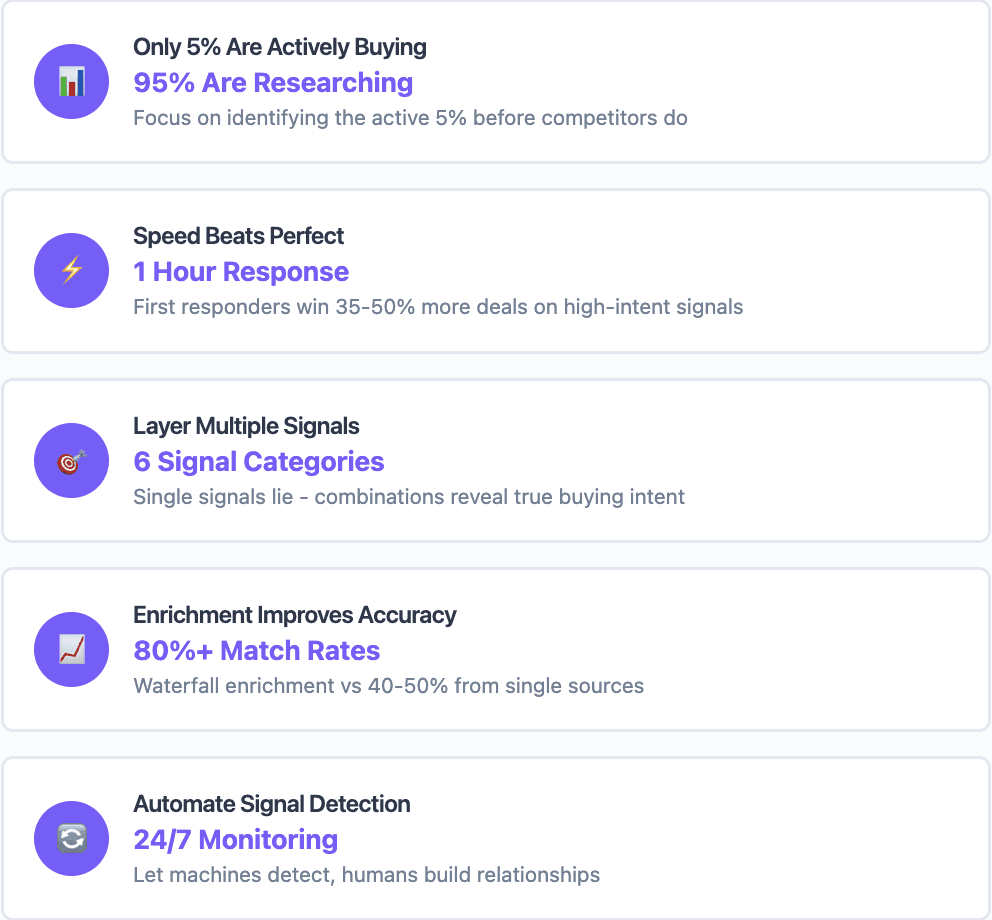Click the bar chart icon beside Only 5% Are Actively Buying
Image resolution: width=992 pixels, height=920 pixels.
71,81
